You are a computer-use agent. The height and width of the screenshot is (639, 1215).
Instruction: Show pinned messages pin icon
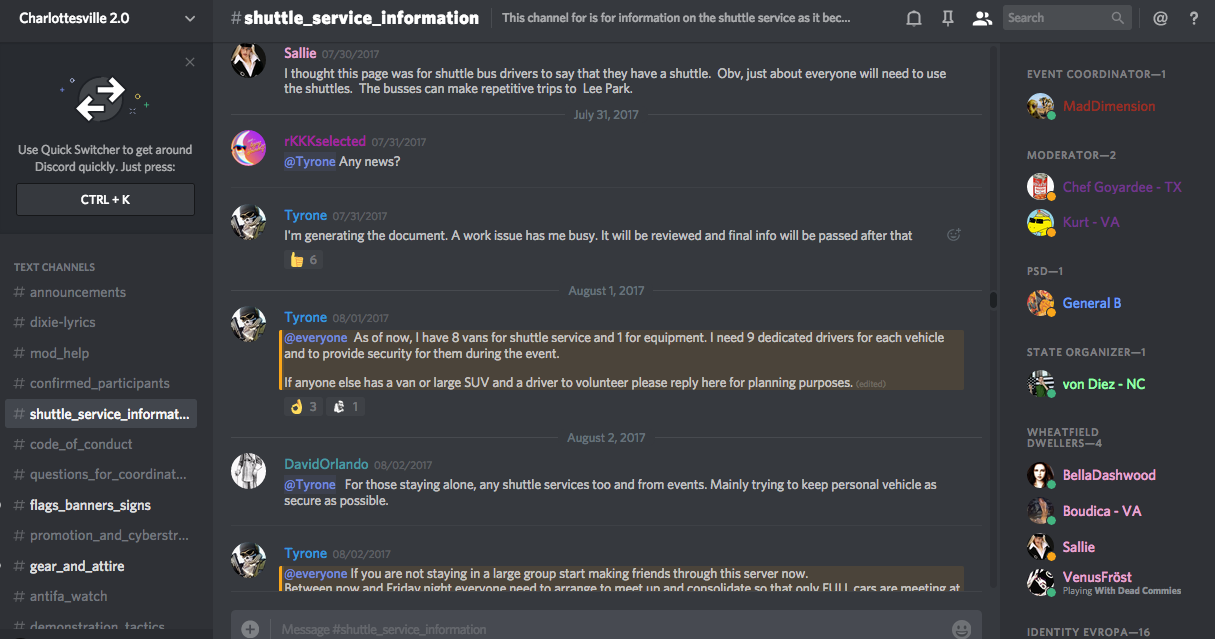pyautogui.click(x=948, y=18)
